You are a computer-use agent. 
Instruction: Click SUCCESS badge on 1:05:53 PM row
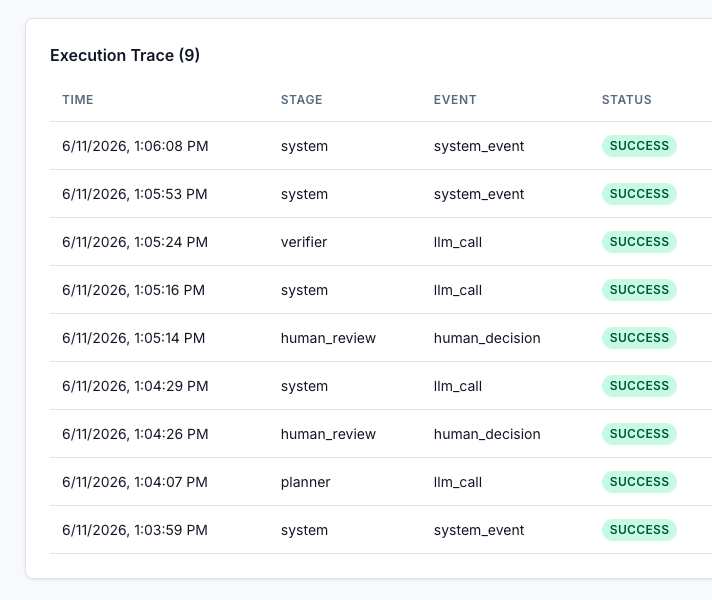pyautogui.click(x=639, y=194)
